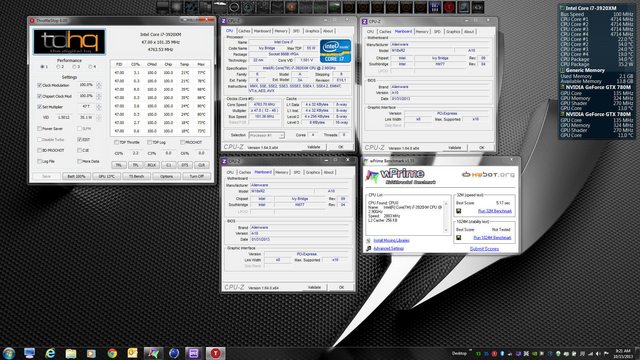Adjust Chipset Clock Mod percentage spinner
Screen dimensions: 640x360
point(98,96)
